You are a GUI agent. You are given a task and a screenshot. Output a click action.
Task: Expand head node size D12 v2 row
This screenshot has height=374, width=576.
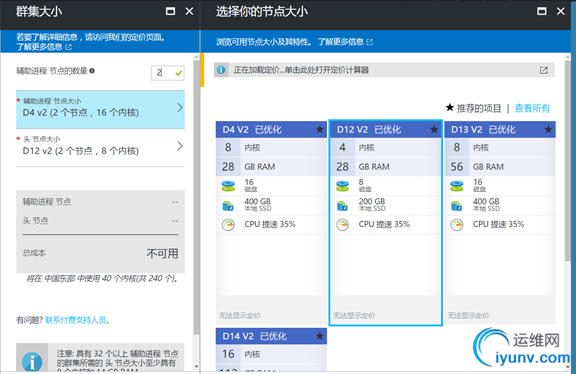(100, 147)
